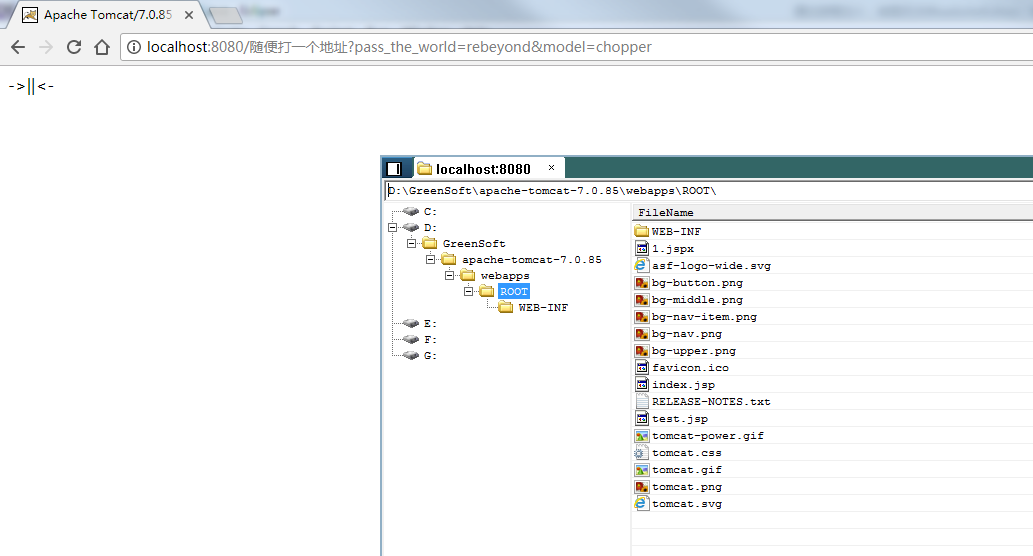Image resolution: width=1033 pixels, height=556 pixels.
Task: Select WEB-INF name in file list
Action: coord(676,231)
